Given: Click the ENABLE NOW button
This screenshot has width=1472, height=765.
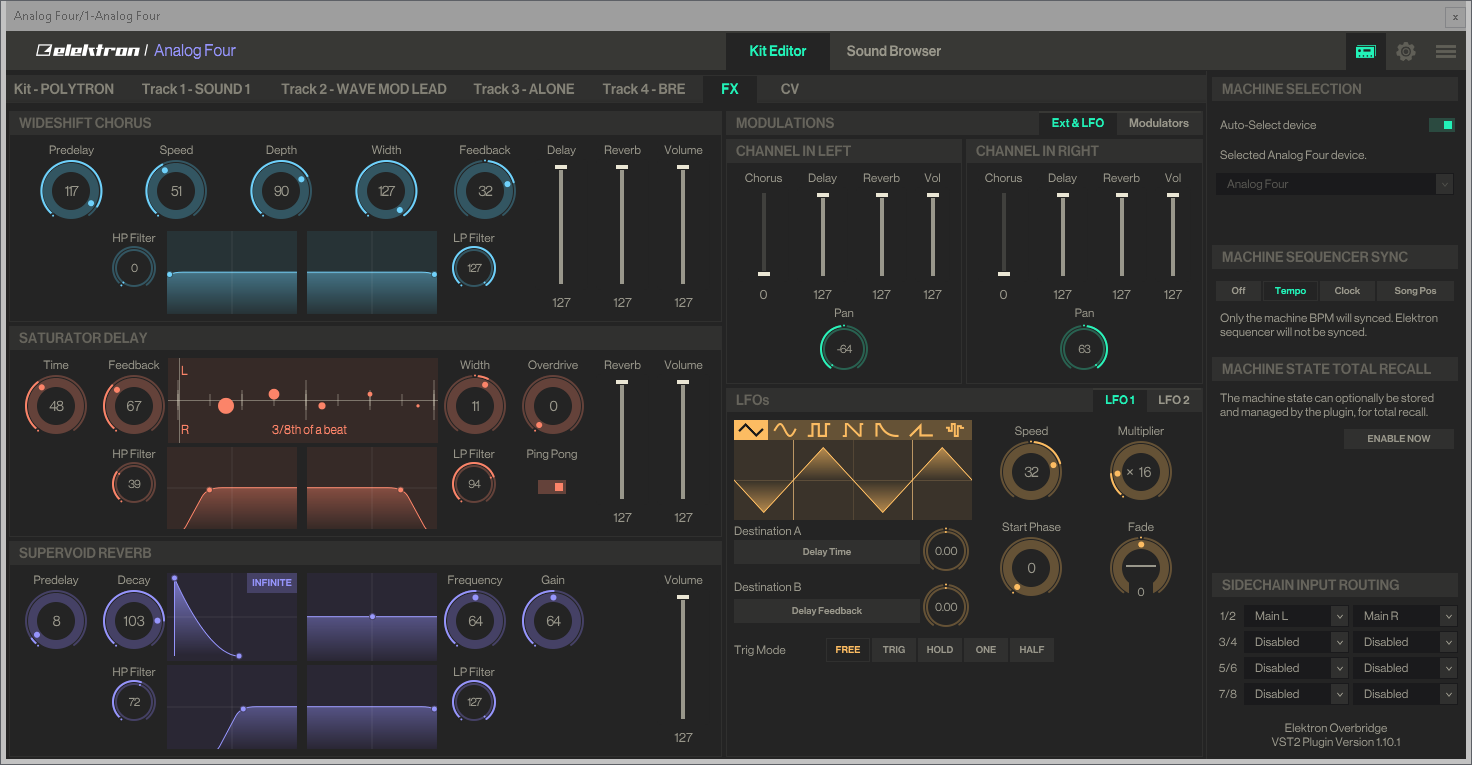Looking at the screenshot, I should 1399,439.
